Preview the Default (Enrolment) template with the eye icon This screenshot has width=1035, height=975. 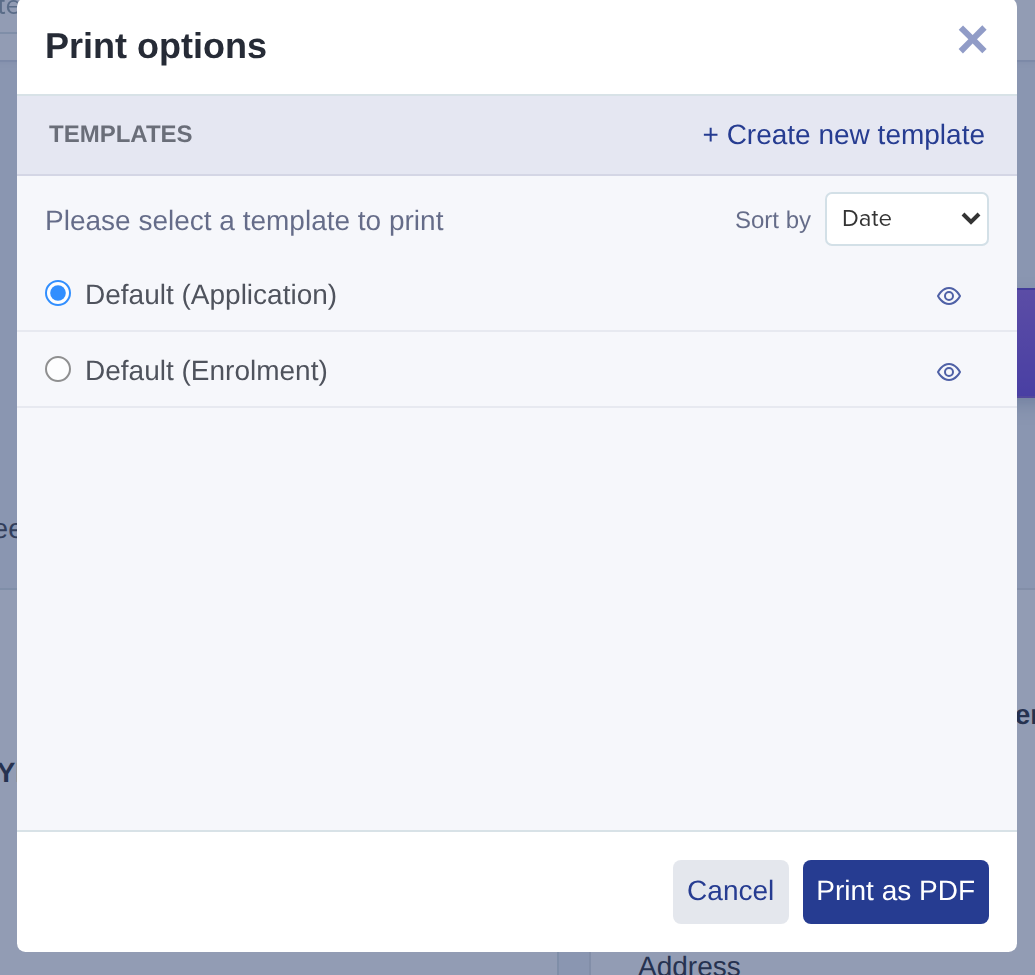point(949,372)
